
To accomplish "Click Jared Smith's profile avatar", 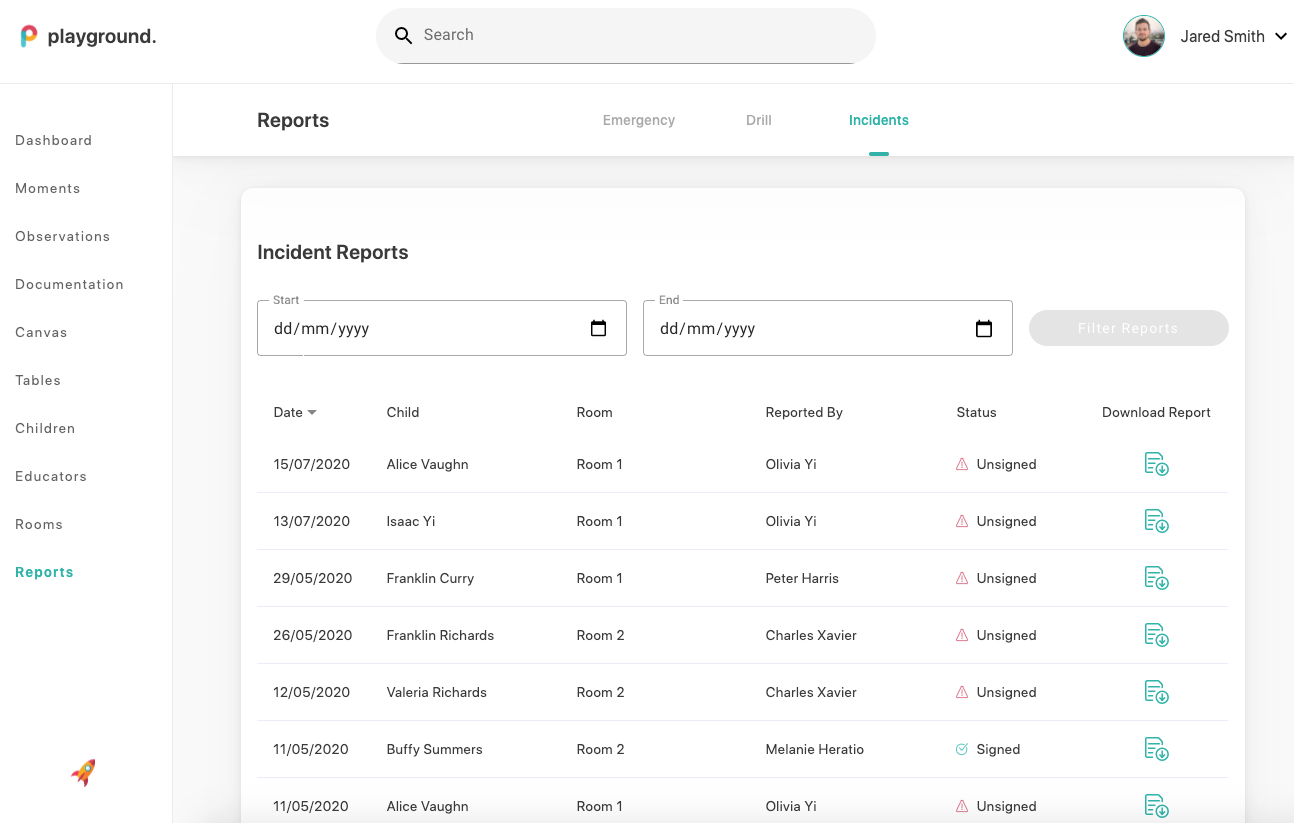I will click(x=1143, y=36).
